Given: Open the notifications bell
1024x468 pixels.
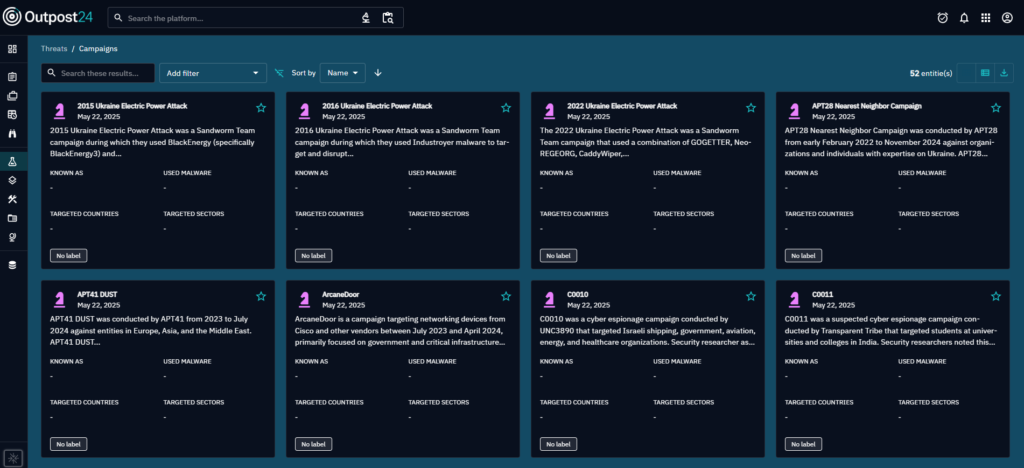Looking at the screenshot, I should pos(964,18).
